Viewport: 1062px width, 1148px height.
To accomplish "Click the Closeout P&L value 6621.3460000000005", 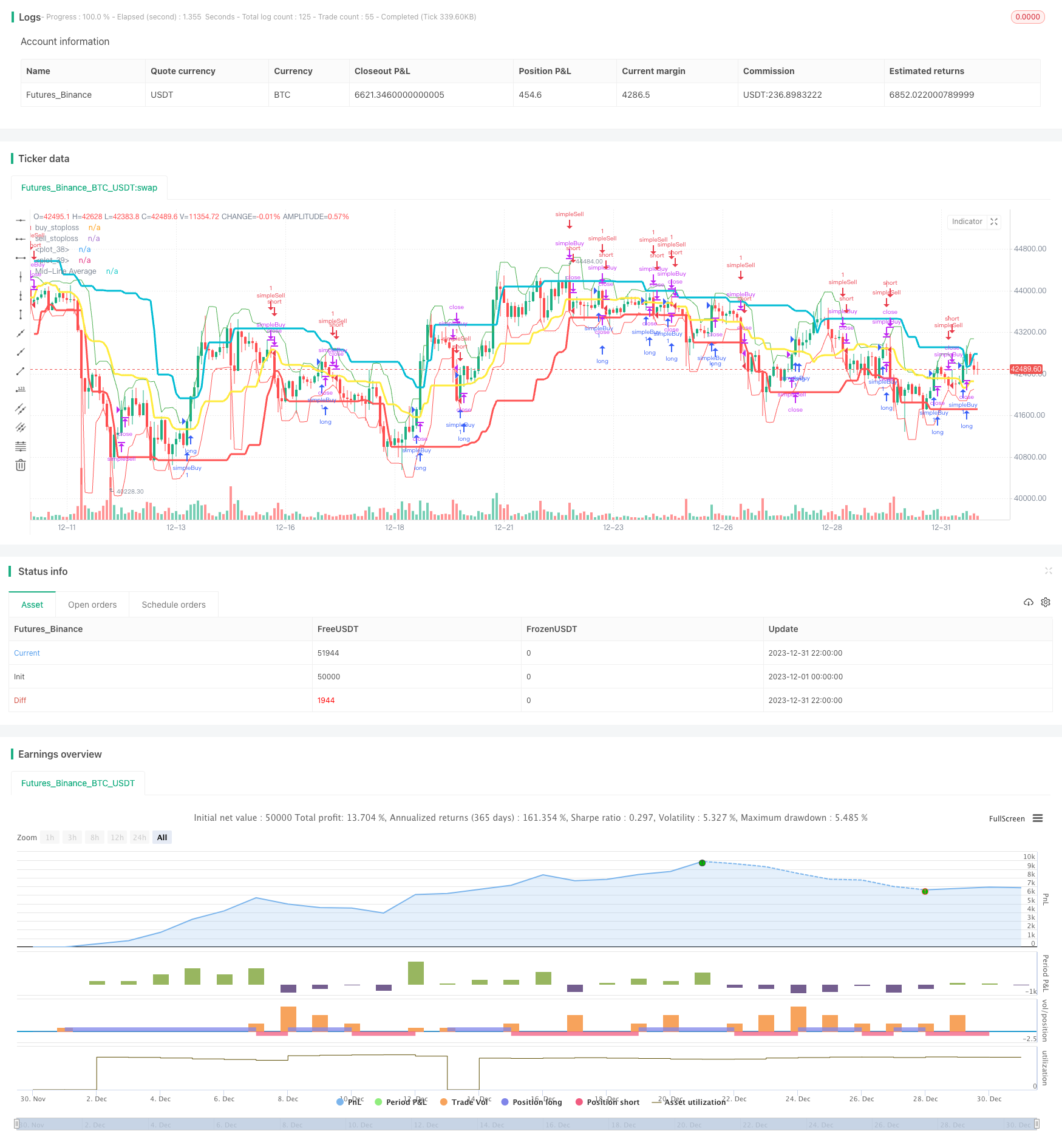I will 400,95.
